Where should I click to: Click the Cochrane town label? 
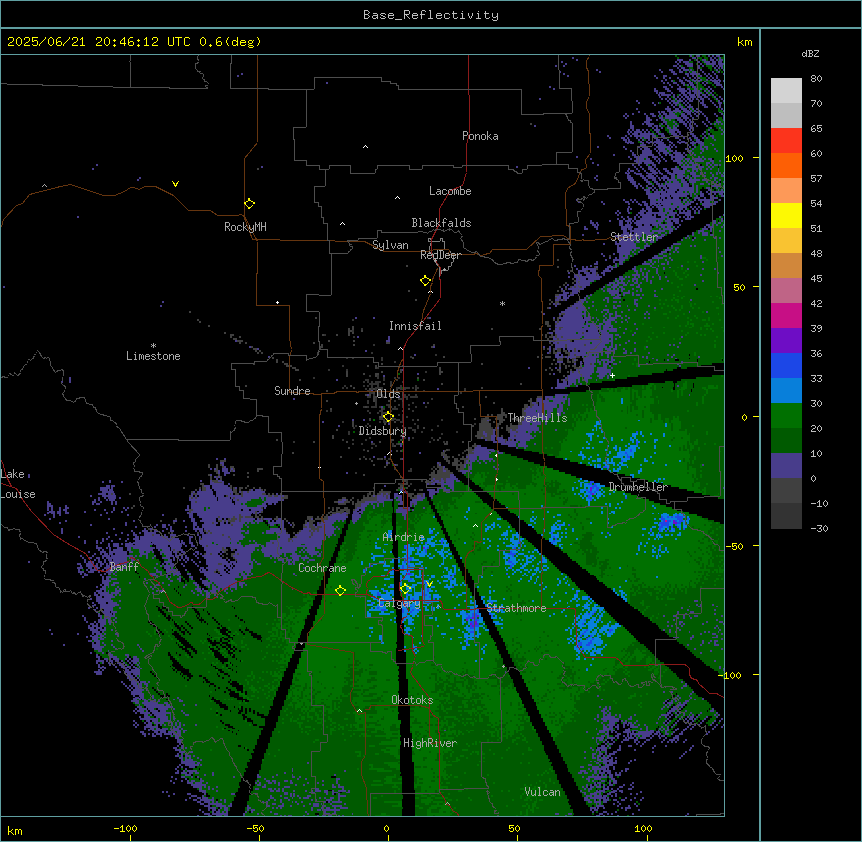click(x=322, y=568)
